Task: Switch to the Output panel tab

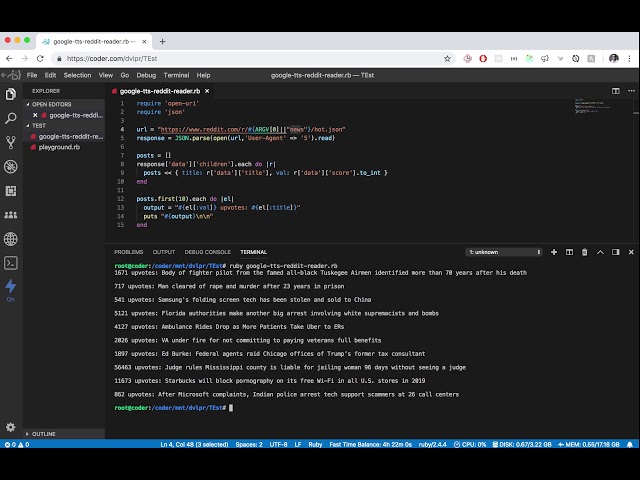Action: pos(164,252)
